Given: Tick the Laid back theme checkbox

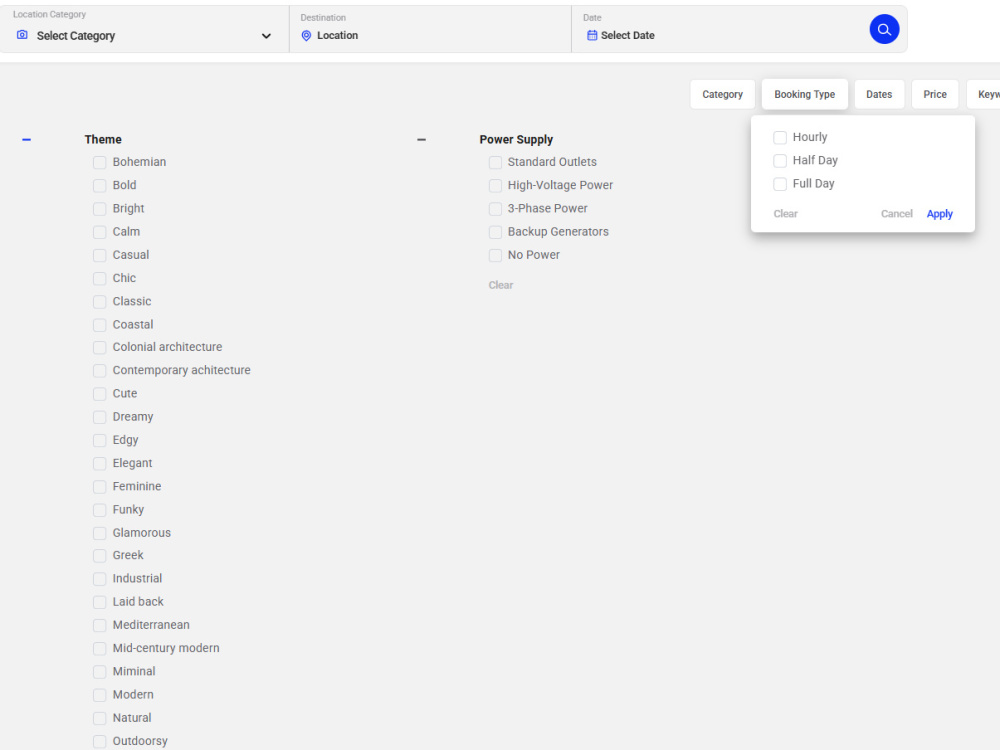Looking at the screenshot, I should [x=99, y=602].
